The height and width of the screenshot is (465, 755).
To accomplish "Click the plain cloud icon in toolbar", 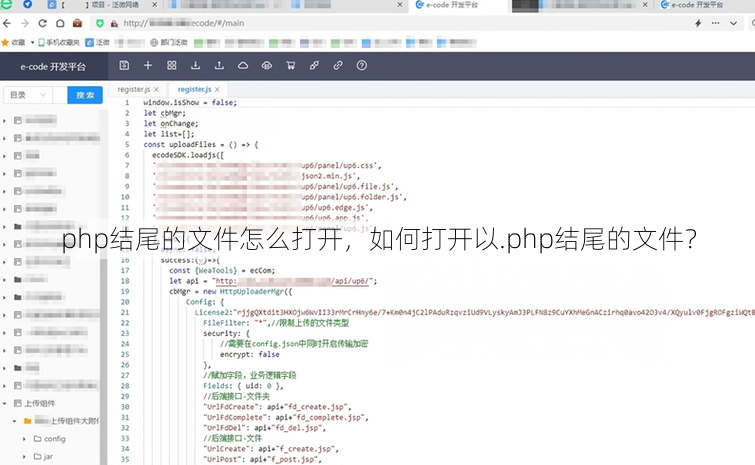I will 243,65.
